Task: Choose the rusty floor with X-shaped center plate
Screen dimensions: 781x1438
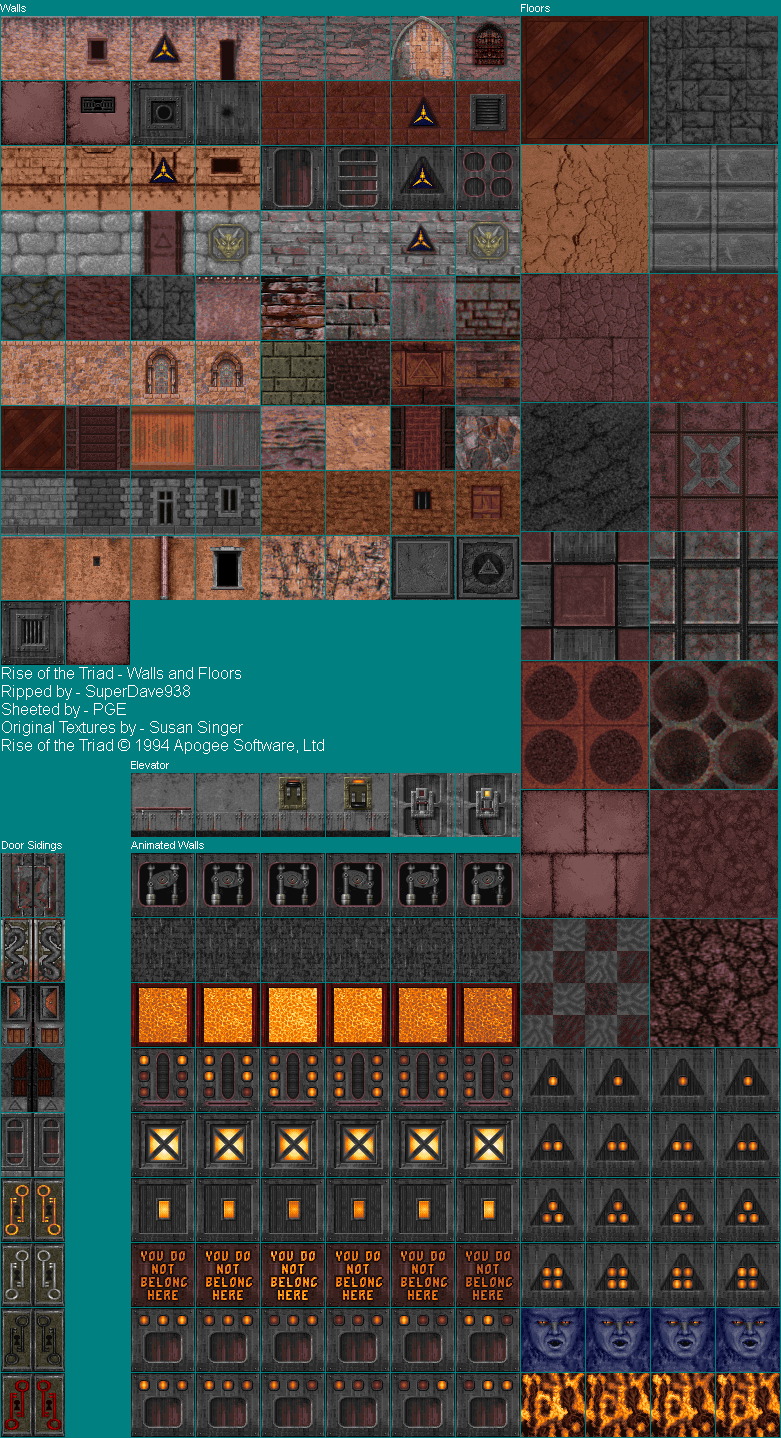Action: (715, 467)
